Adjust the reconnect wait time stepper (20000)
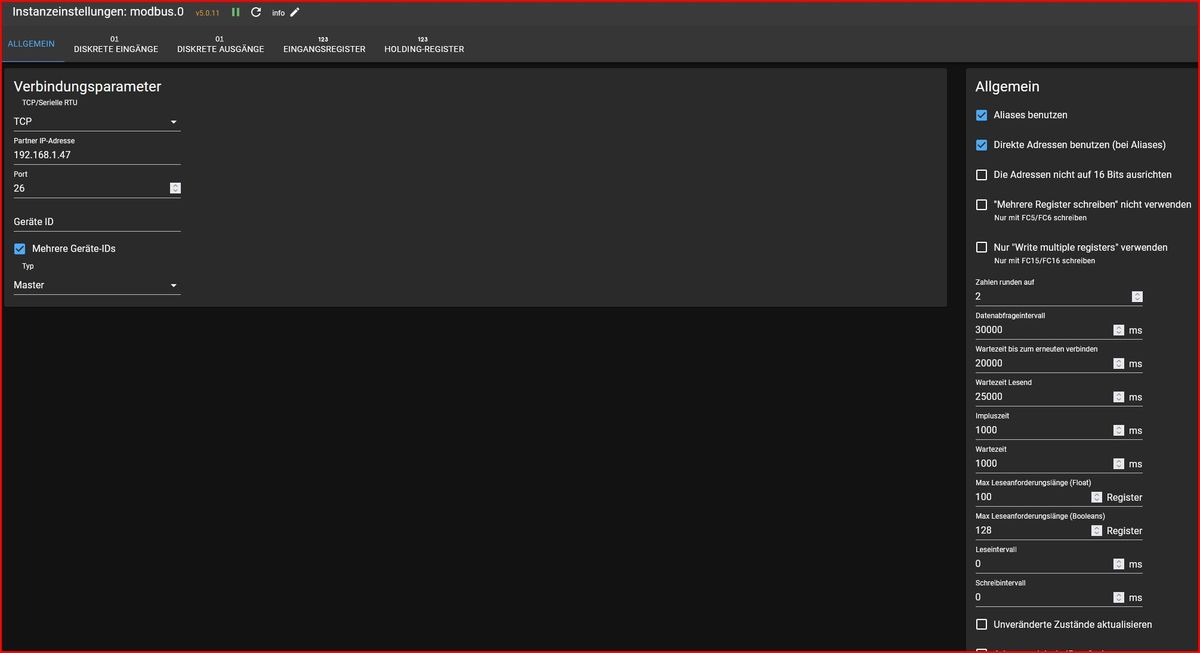This screenshot has height=653, width=1200. 1118,364
